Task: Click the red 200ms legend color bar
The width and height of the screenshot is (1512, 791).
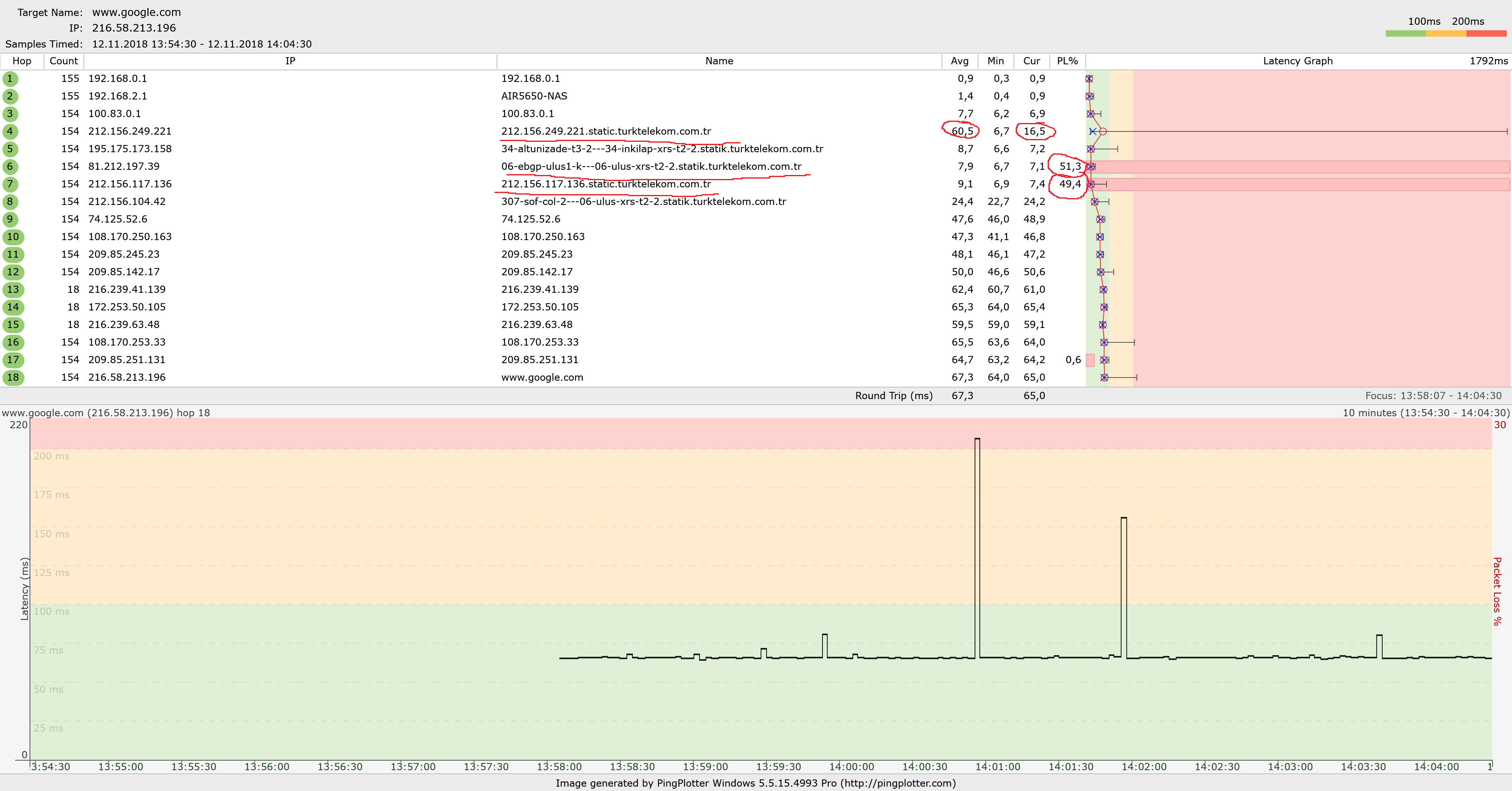Action: tap(1486, 34)
